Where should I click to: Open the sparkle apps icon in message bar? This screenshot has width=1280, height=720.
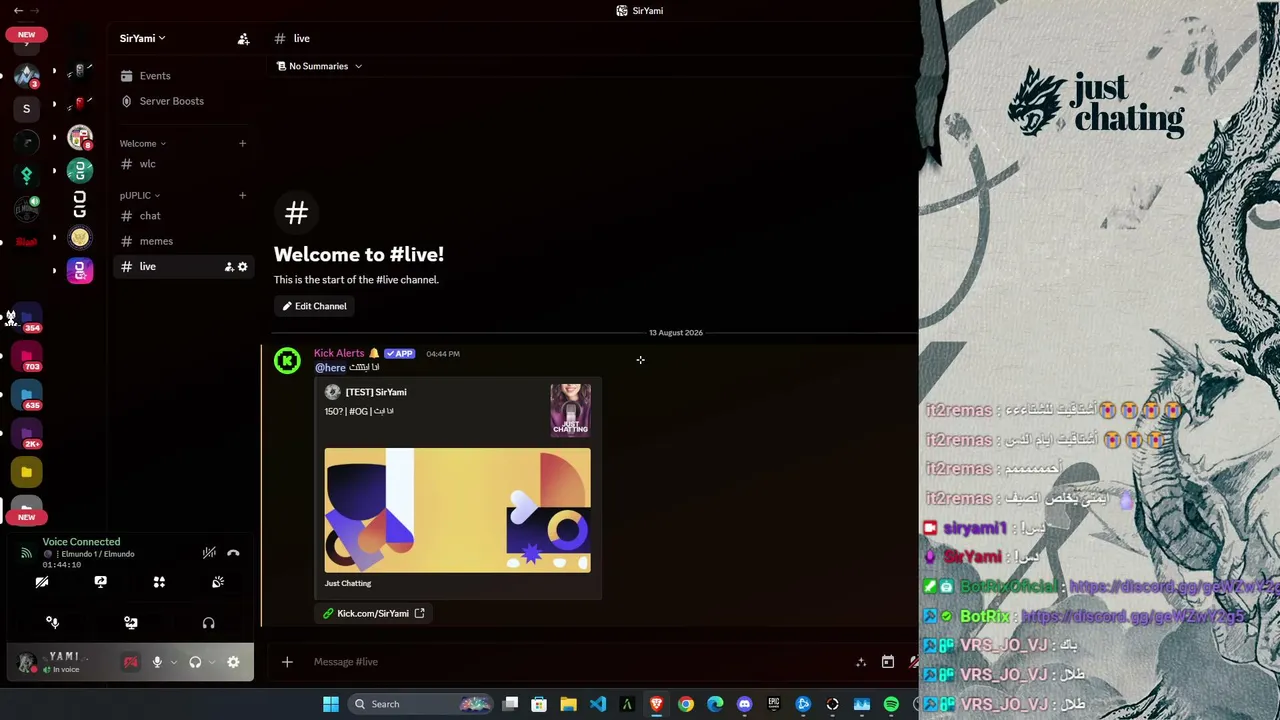click(x=861, y=662)
